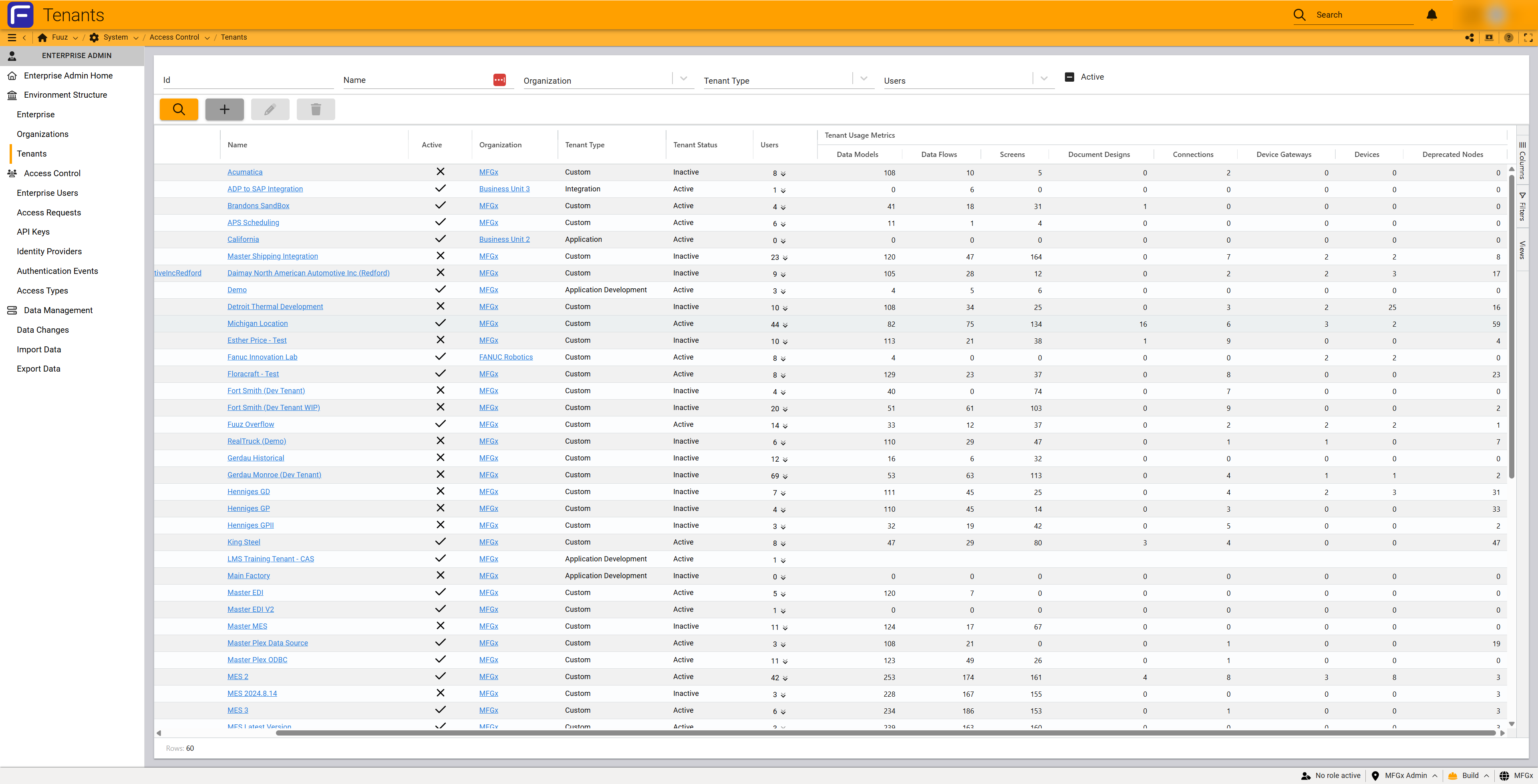Click the table's horizontal scrollbar
This screenshot has width=1538, height=784.
pos(886,733)
